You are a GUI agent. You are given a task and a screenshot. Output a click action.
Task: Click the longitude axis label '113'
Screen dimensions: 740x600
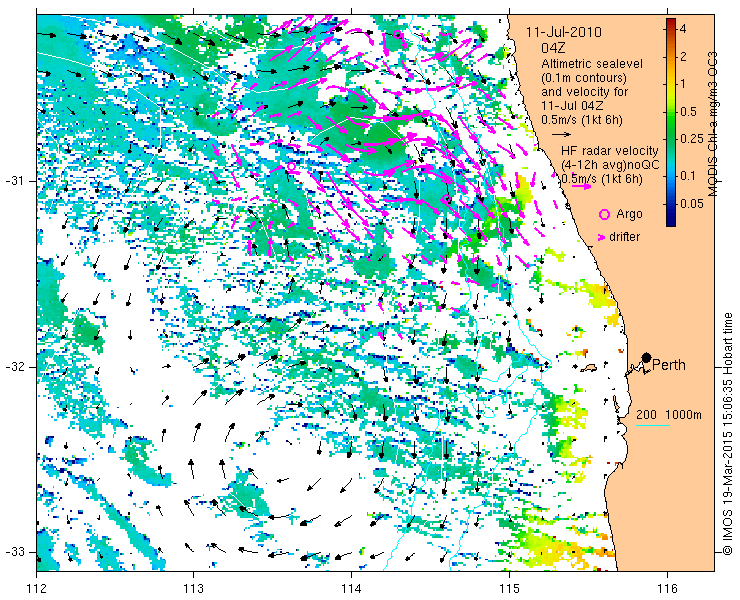tap(193, 589)
